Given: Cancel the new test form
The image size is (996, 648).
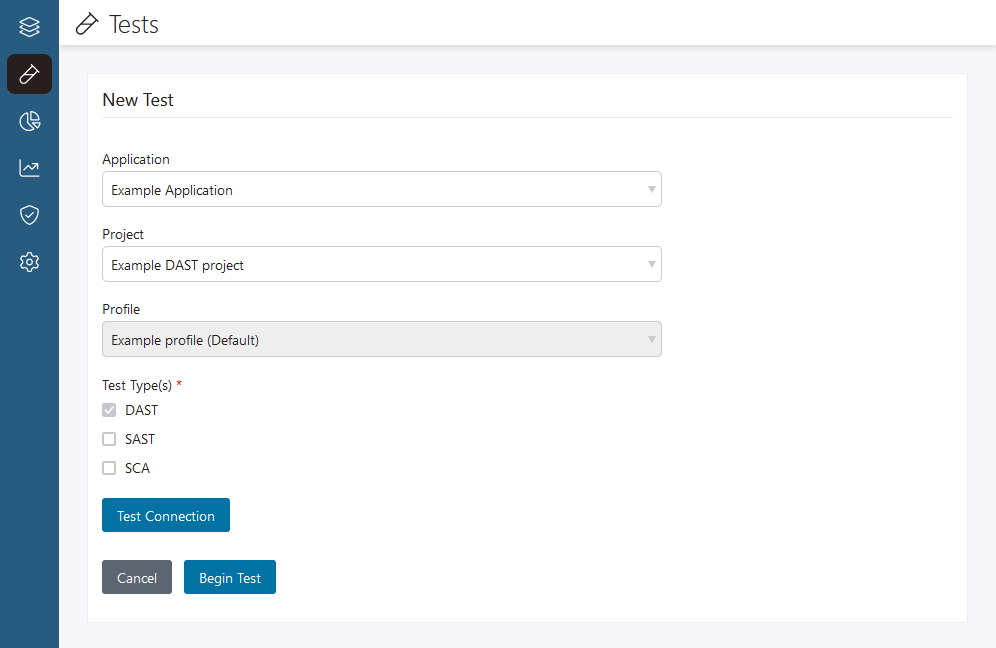Looking at the screenshot, I should pos(137,578).
